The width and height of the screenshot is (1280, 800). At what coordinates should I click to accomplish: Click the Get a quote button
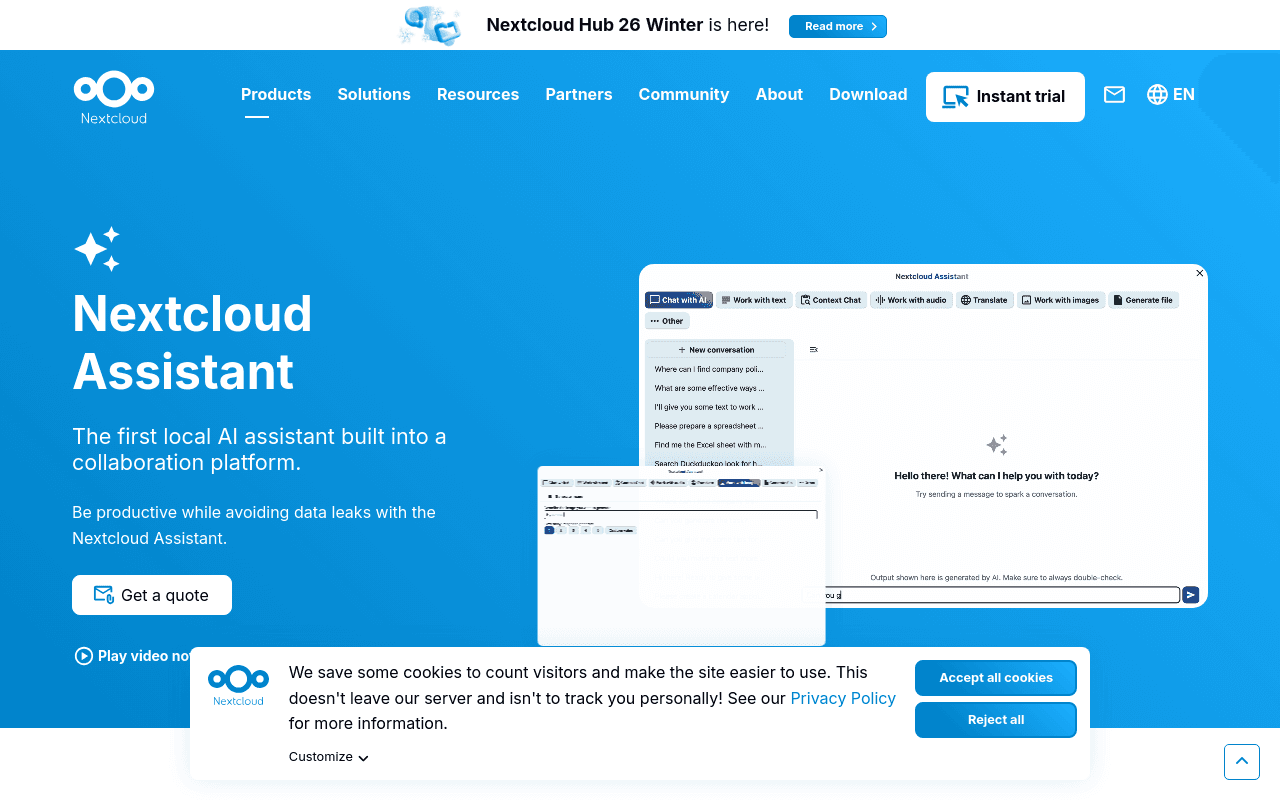[152, 595]
